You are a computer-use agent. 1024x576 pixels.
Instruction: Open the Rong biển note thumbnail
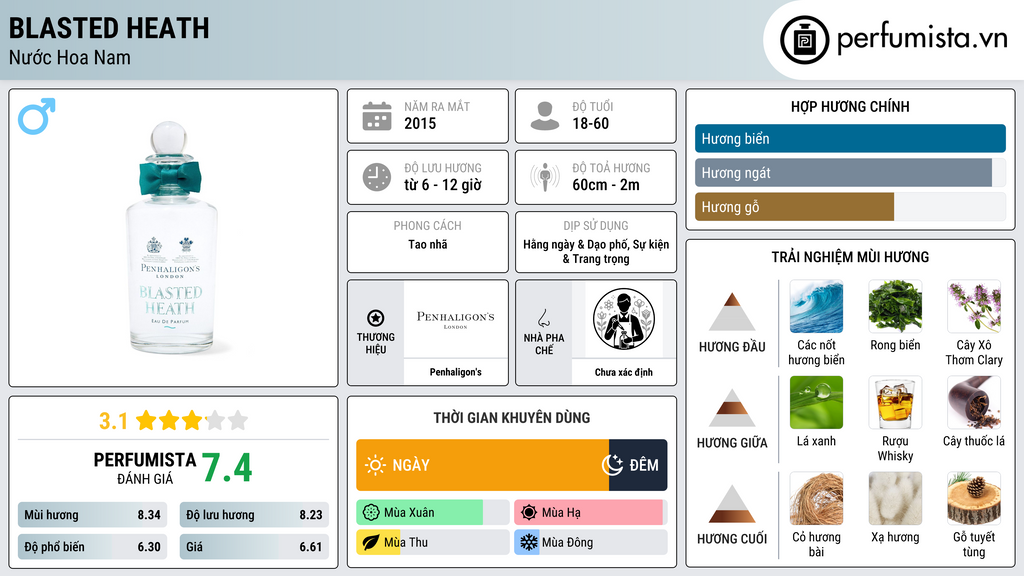tap(895, 306)
